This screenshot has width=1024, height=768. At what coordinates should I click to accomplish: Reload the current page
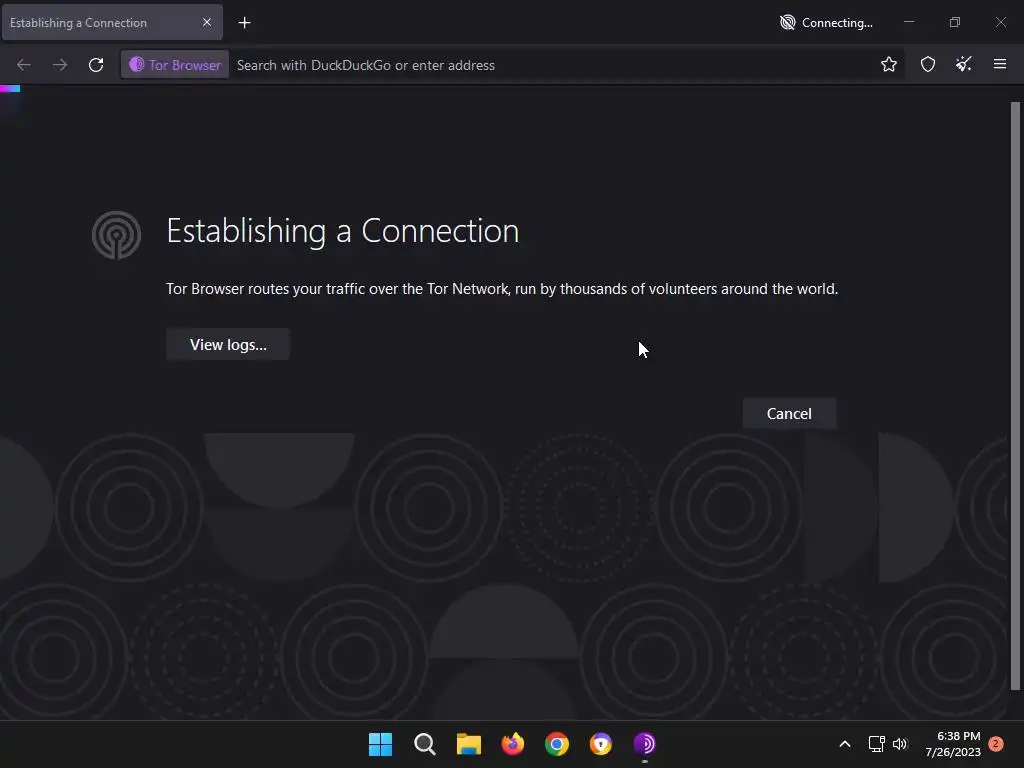96,65
